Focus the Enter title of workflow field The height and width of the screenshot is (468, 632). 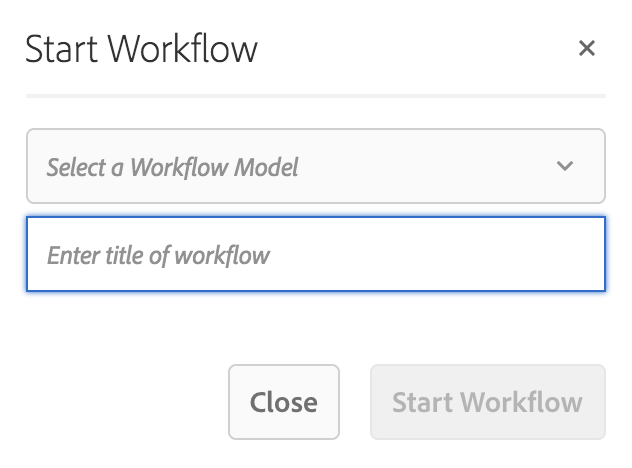point(315,255)
